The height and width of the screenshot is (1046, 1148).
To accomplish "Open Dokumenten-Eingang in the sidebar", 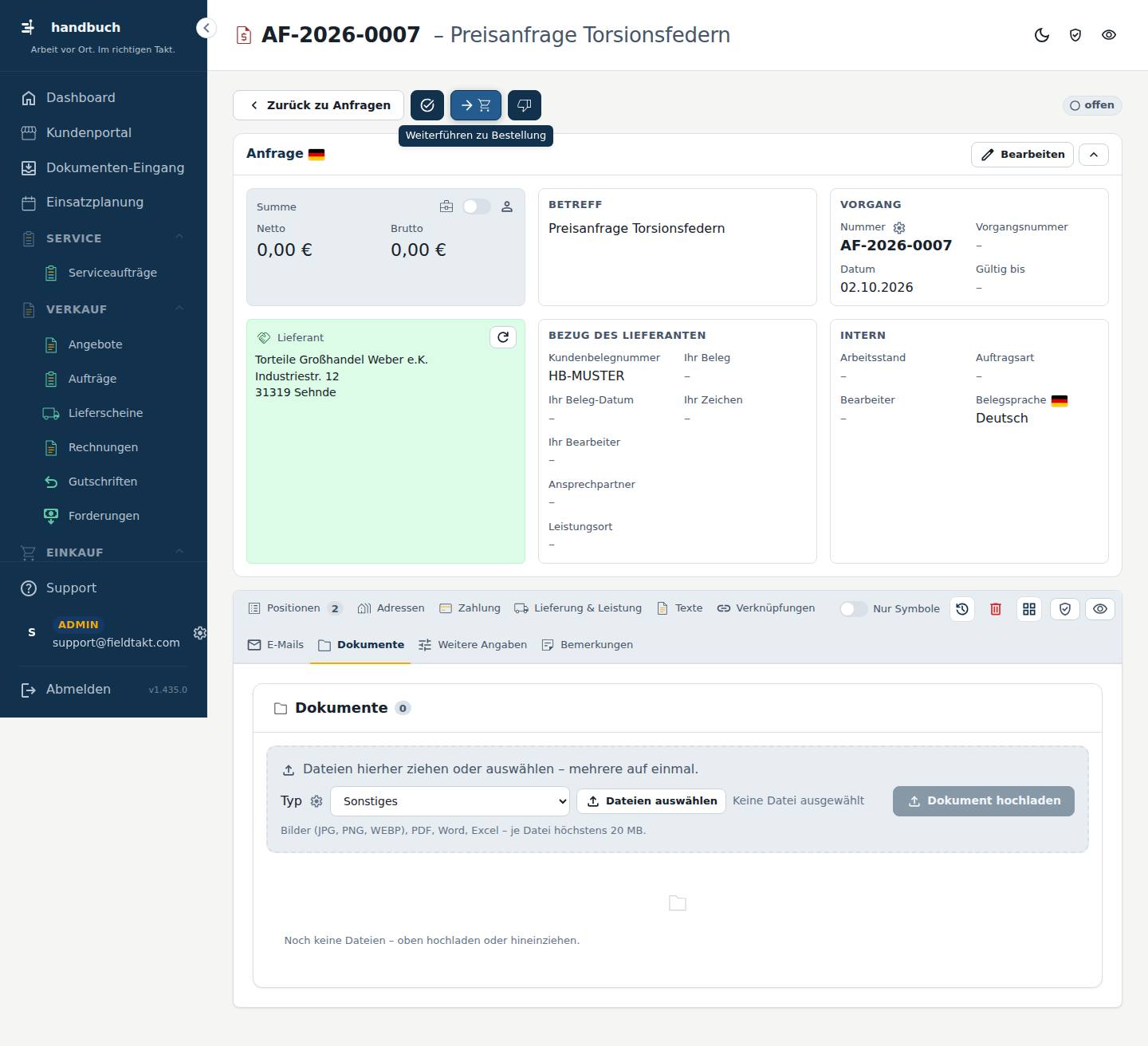I will (104, 167).
